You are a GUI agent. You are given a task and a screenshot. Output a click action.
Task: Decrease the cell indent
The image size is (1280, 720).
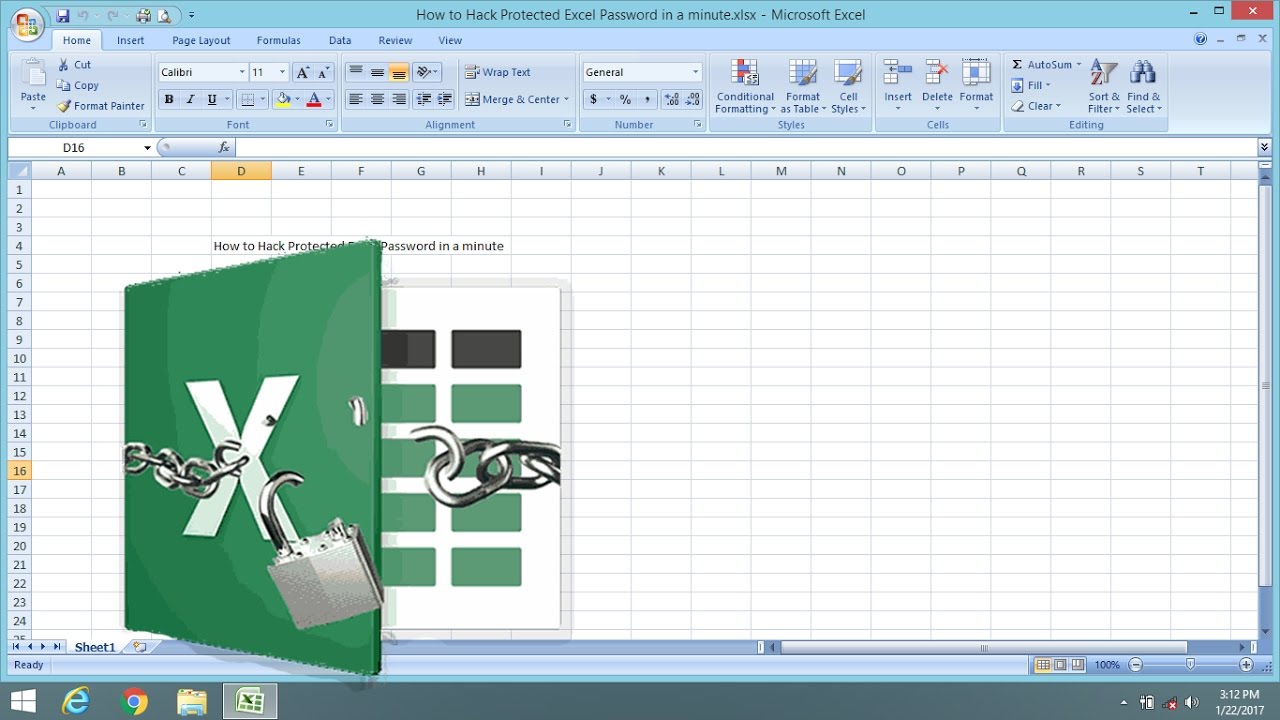423,99
